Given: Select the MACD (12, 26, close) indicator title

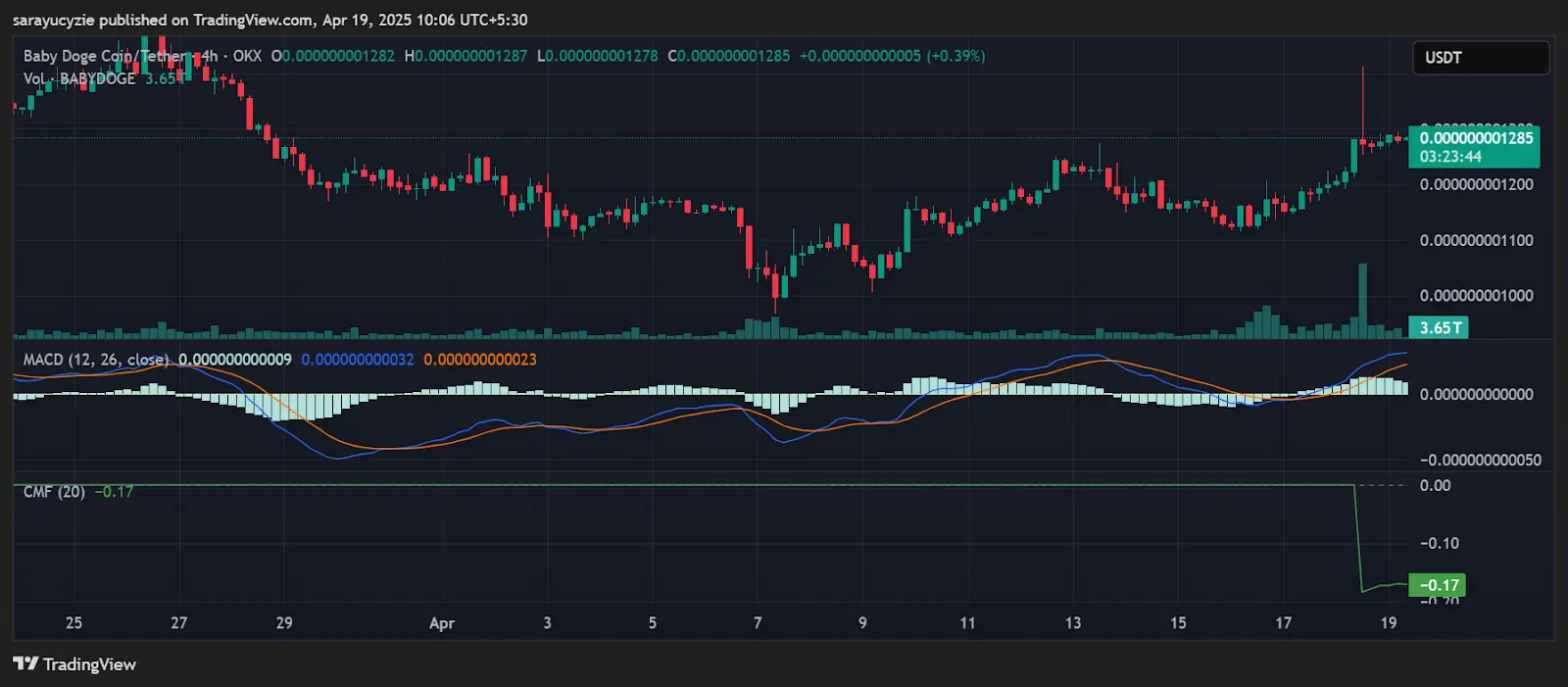Looking at the screenshot, I should (x=96, y=360).
